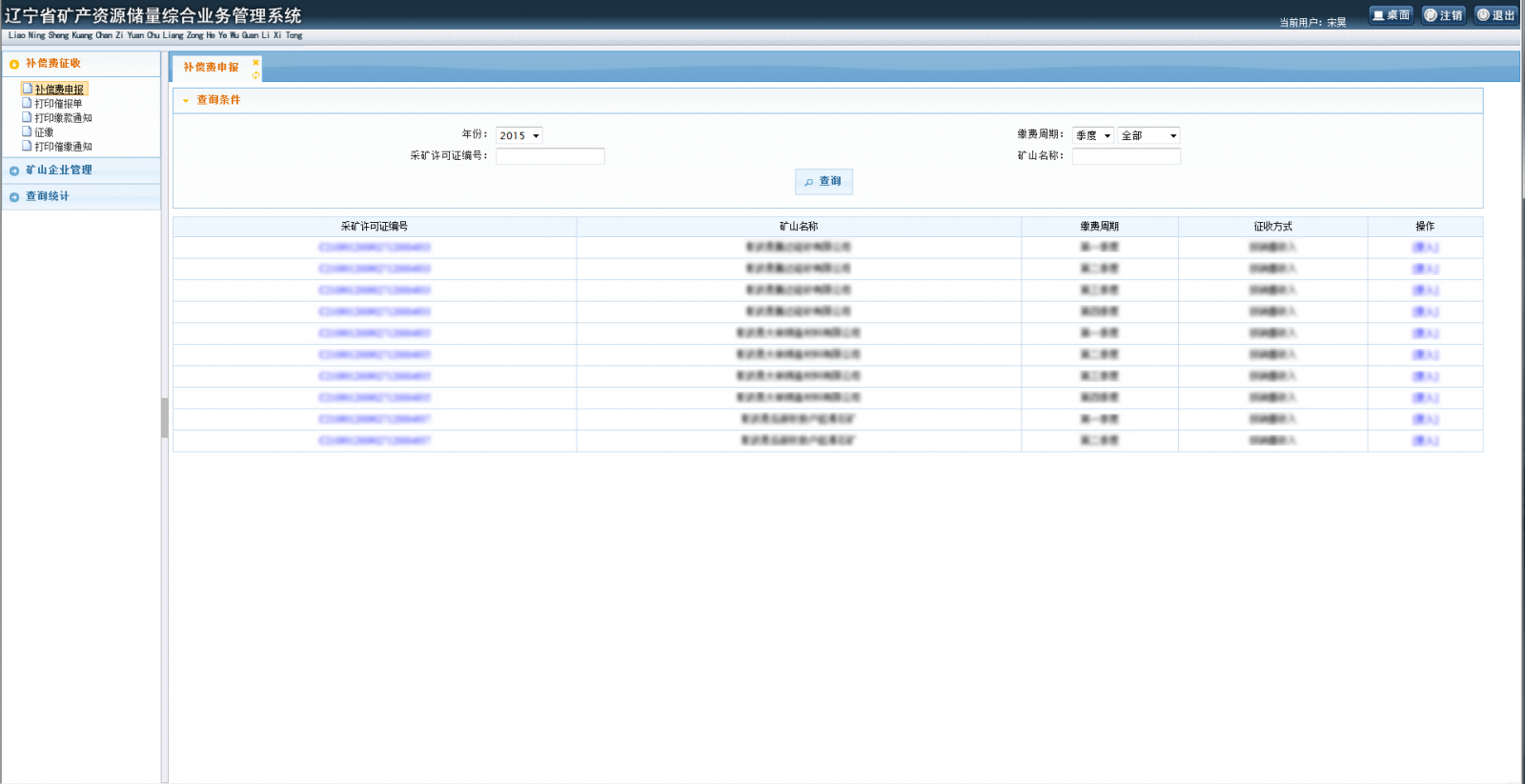Screen dimensions: 1525x784
Task: Refresh the 补偿费申报 tab using the reload icon
Action: click(x=255, y=75)
